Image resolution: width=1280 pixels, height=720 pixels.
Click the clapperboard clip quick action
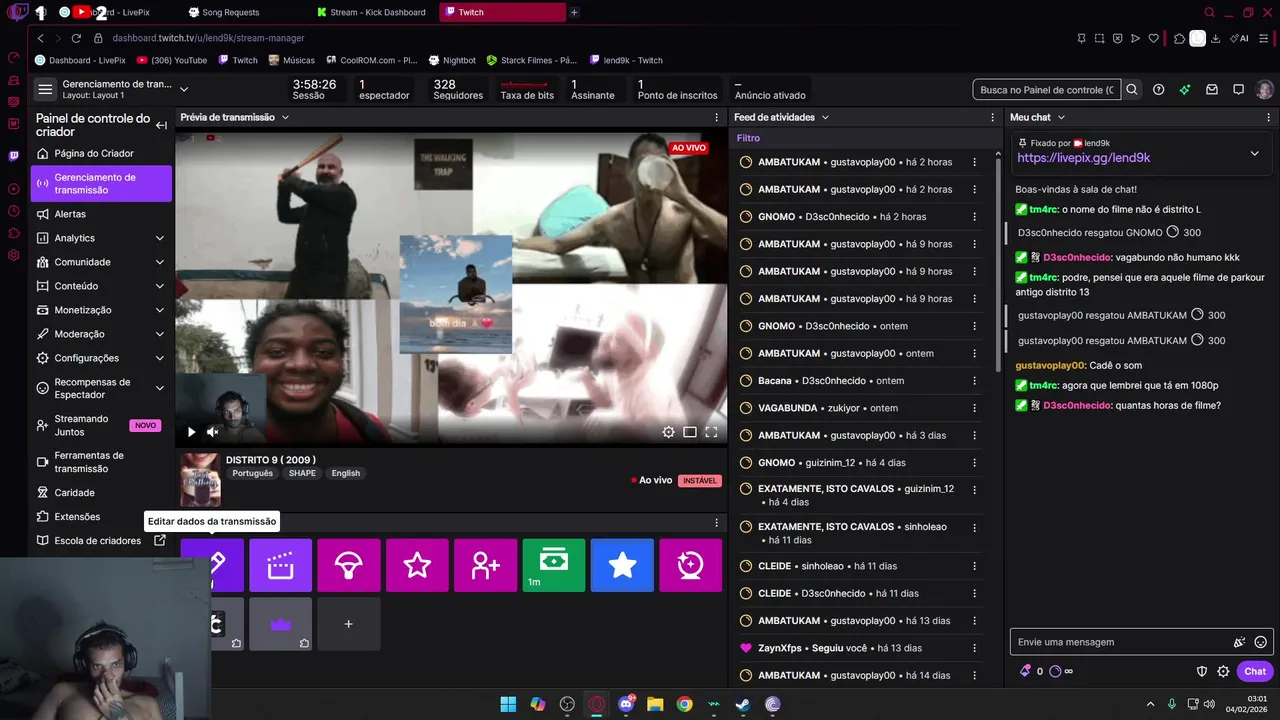click(x=280, y=565)
